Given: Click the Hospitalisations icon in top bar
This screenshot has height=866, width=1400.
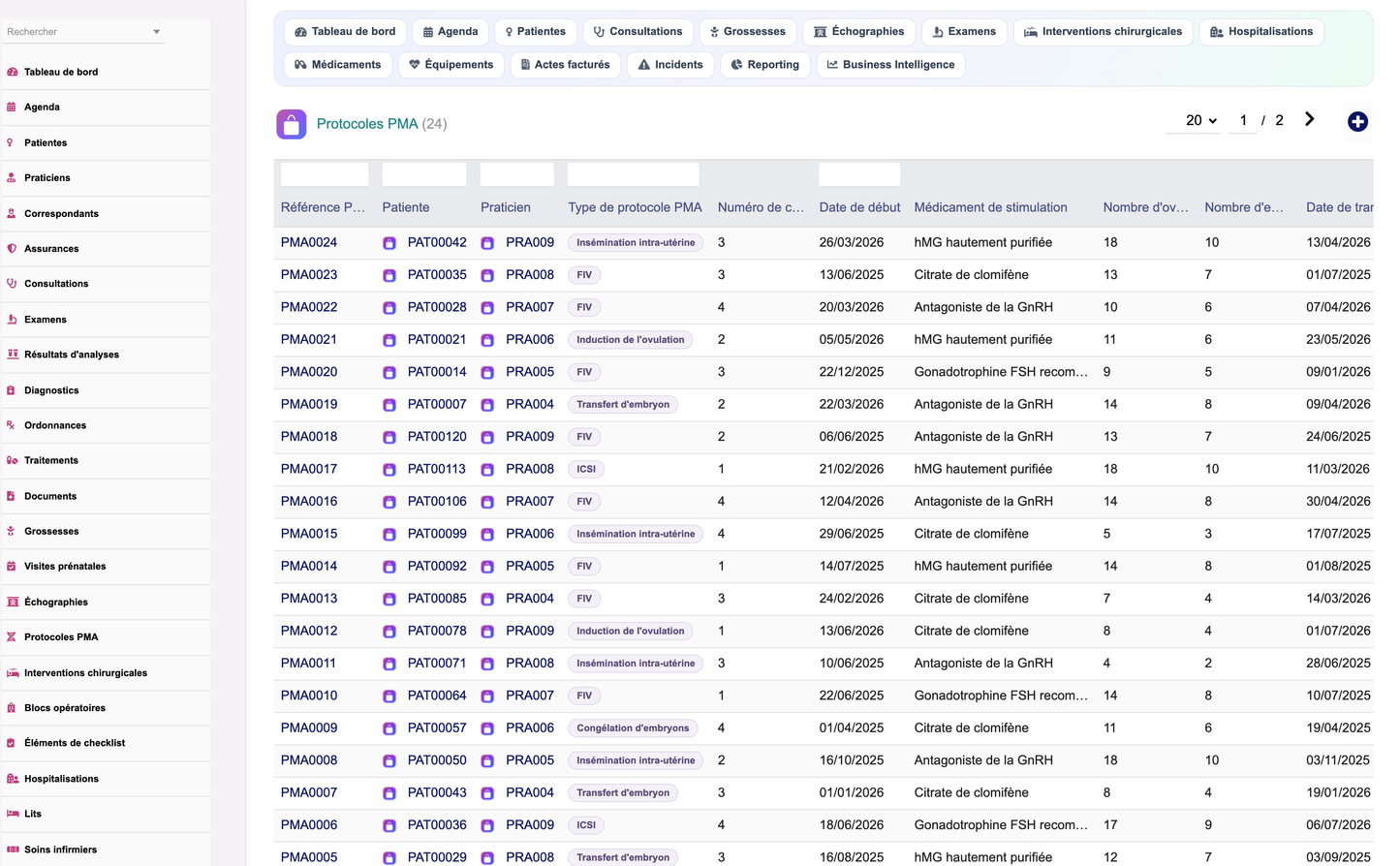Looking at the screenshot, I should click(x=1217, y=32).
